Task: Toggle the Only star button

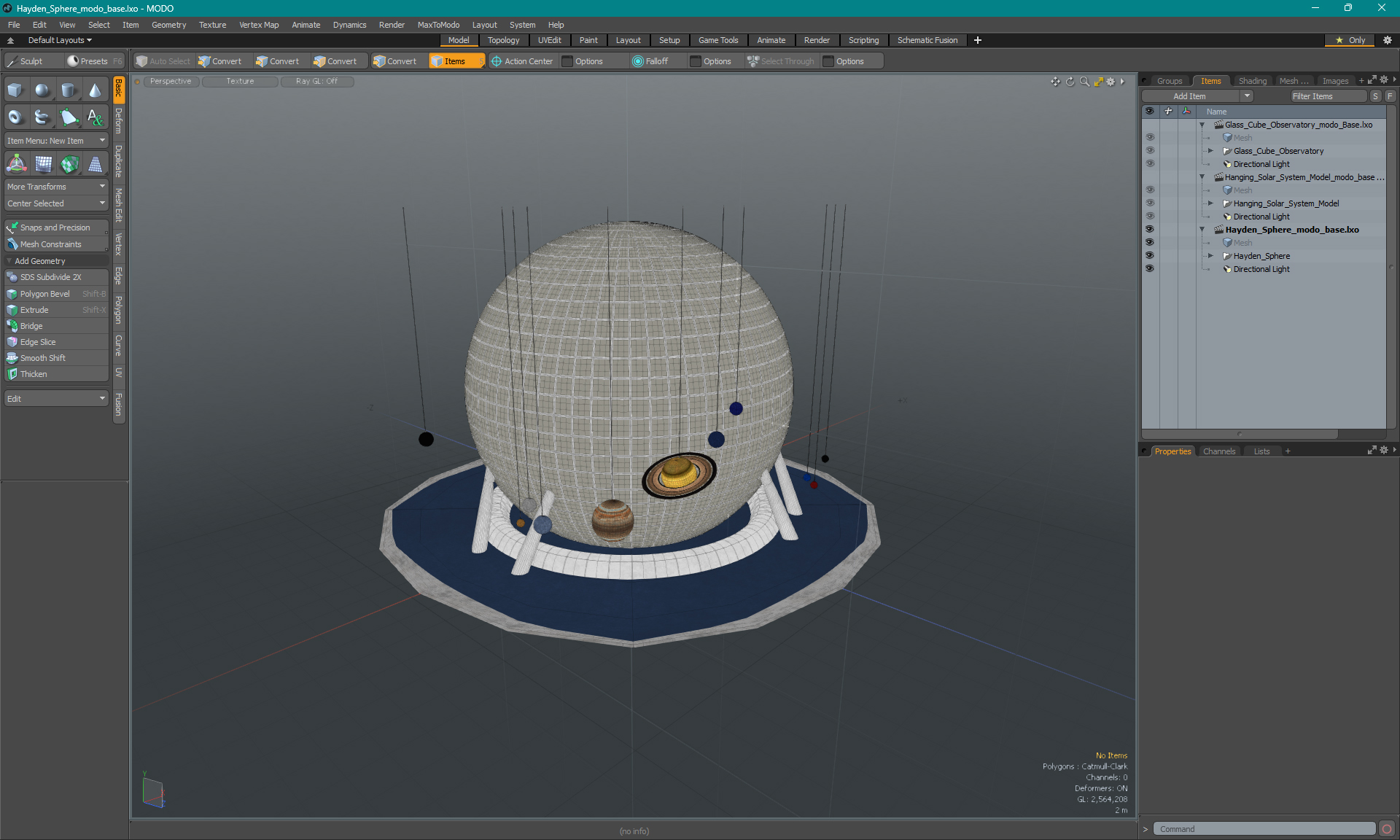Action: 1350,40
